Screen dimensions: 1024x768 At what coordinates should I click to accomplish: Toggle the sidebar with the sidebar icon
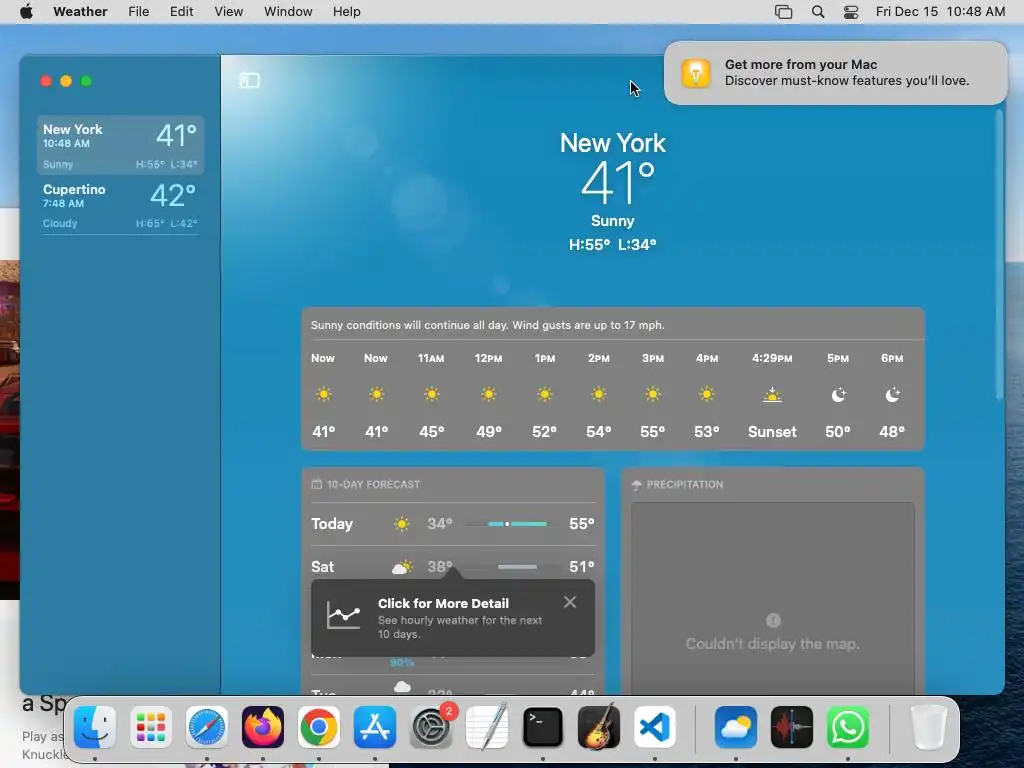tap(249, 80)
